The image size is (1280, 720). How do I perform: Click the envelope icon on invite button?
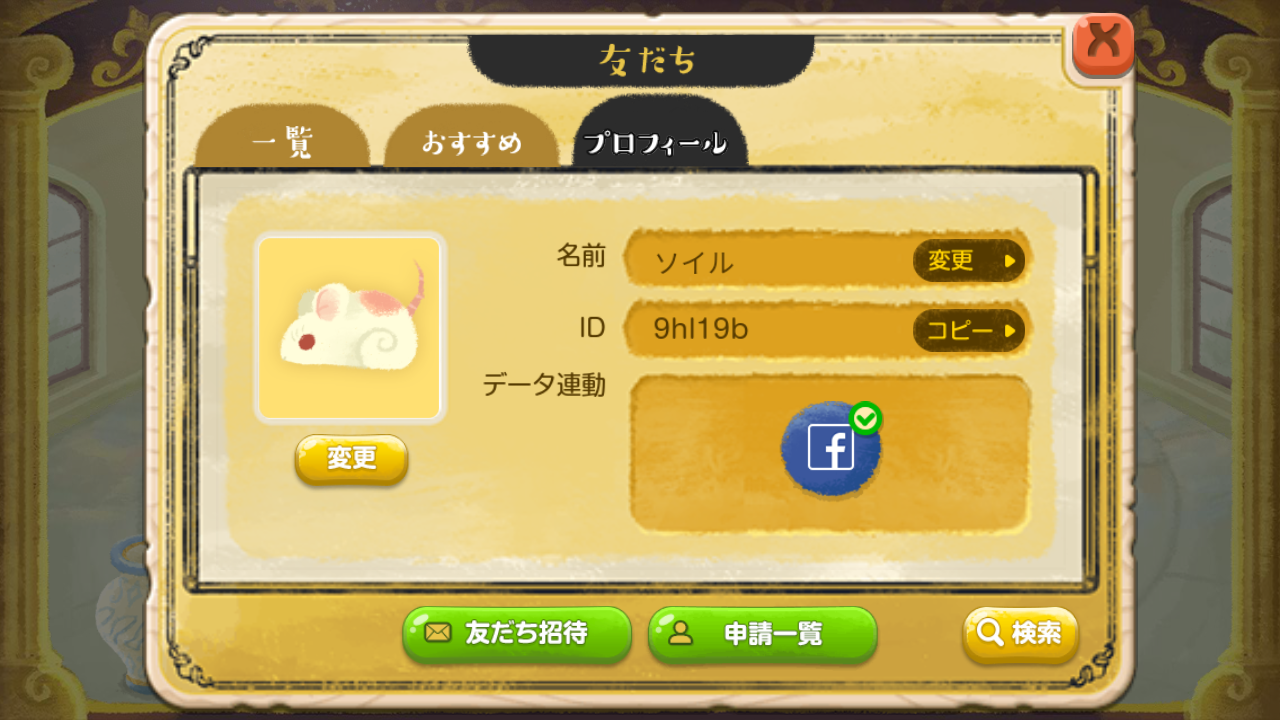click(x=438, y=633)
